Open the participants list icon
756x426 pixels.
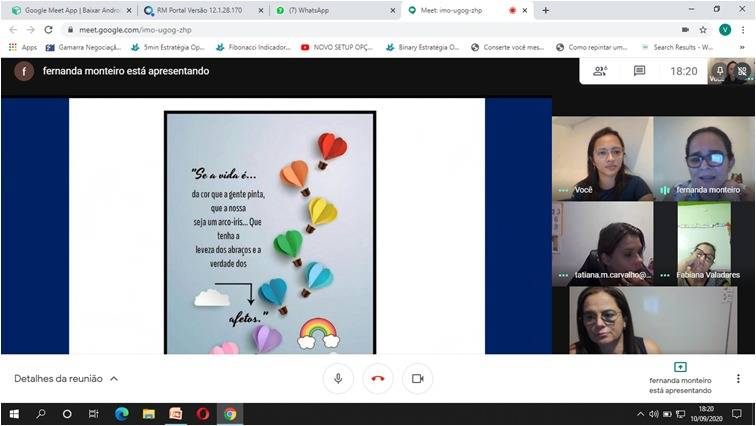600,71
